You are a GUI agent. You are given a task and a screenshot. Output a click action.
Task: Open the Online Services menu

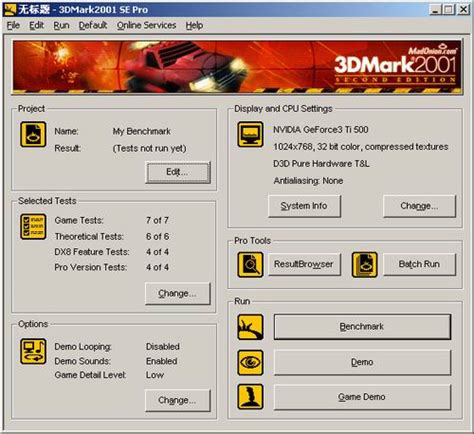click(146, 25)
